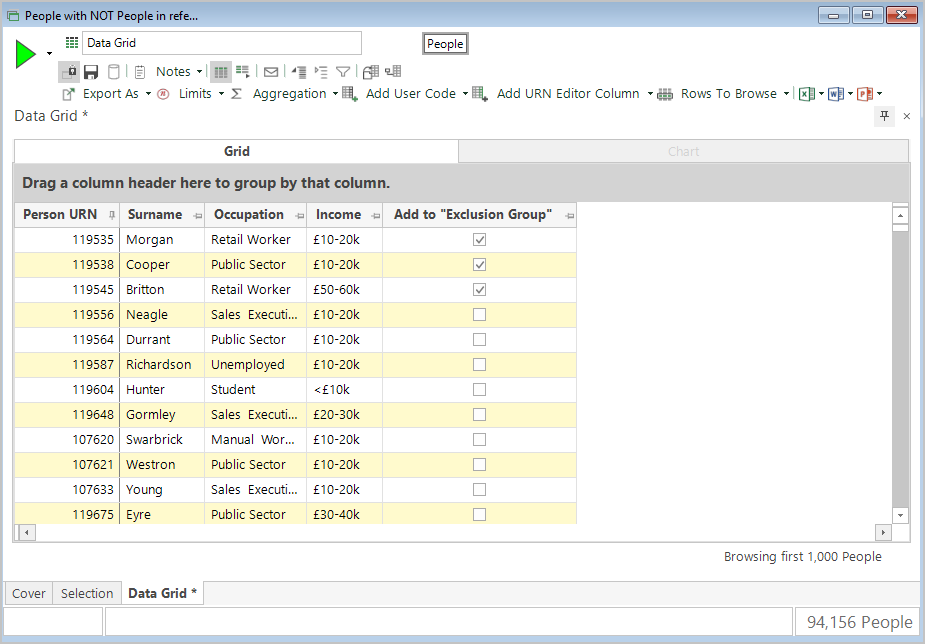Screen dimensions: 925x644
Task: Click the grid rows with arrow icon
Action: coord(243,72)
